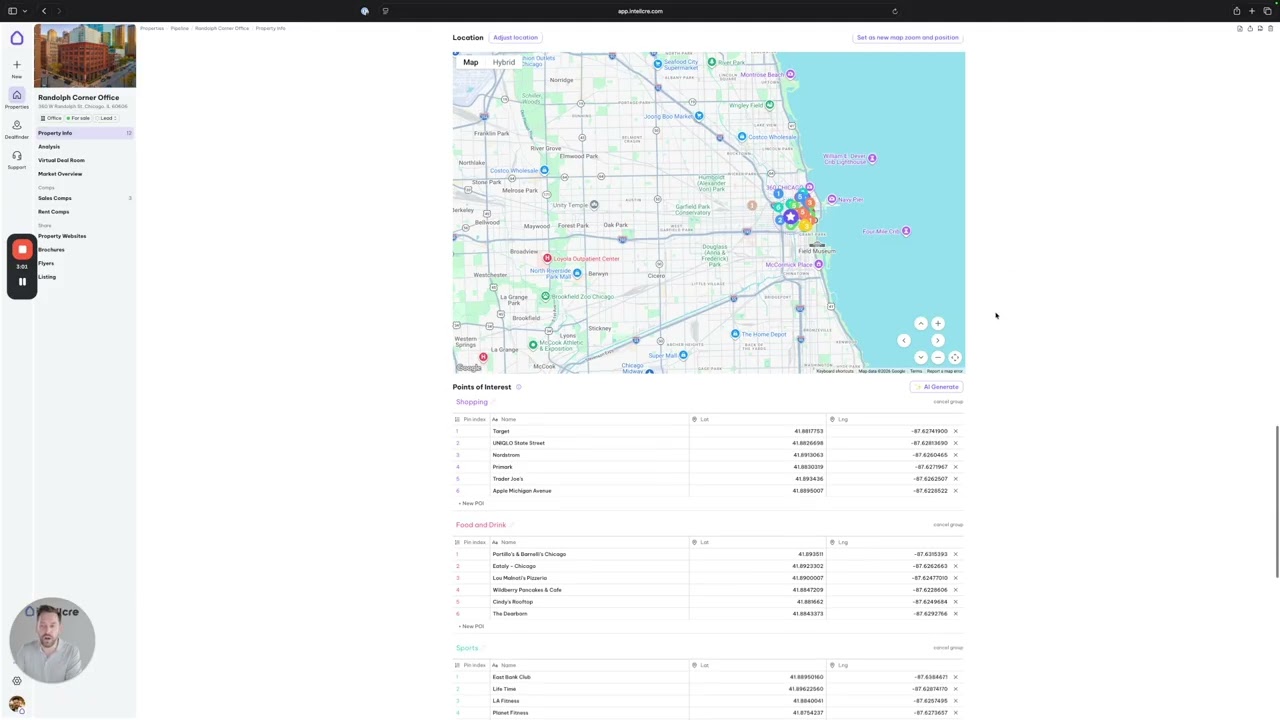
Task: Click the page vertical scrollbar
Action: pos(1277,501)
